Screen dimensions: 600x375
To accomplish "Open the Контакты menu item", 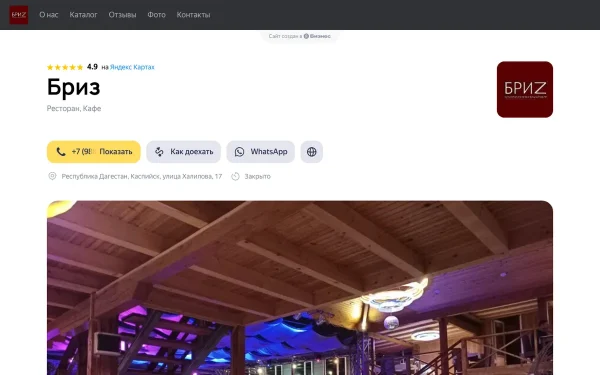I will click(193, 15).
